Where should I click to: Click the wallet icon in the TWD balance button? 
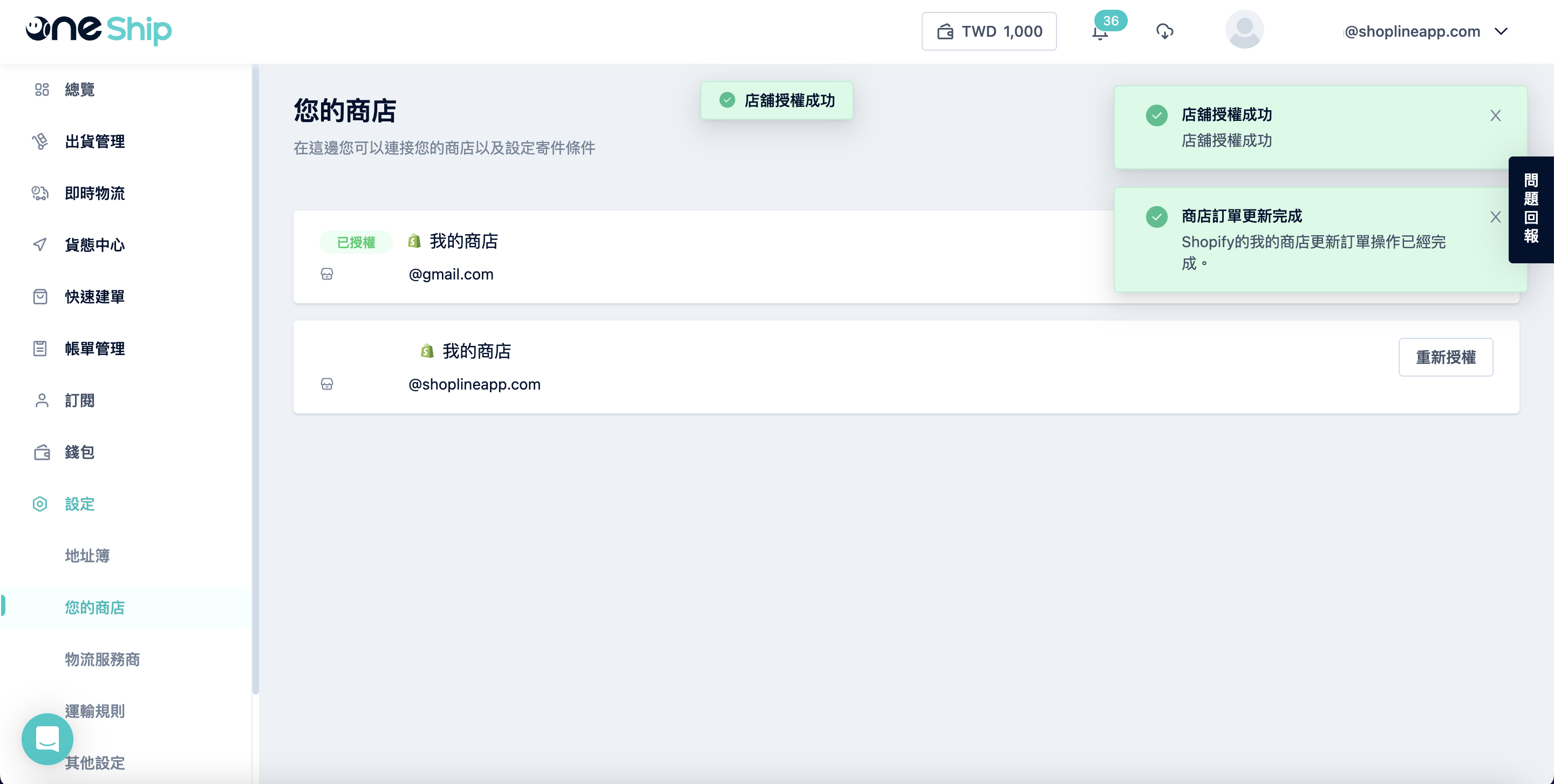[x=945, y=31]
